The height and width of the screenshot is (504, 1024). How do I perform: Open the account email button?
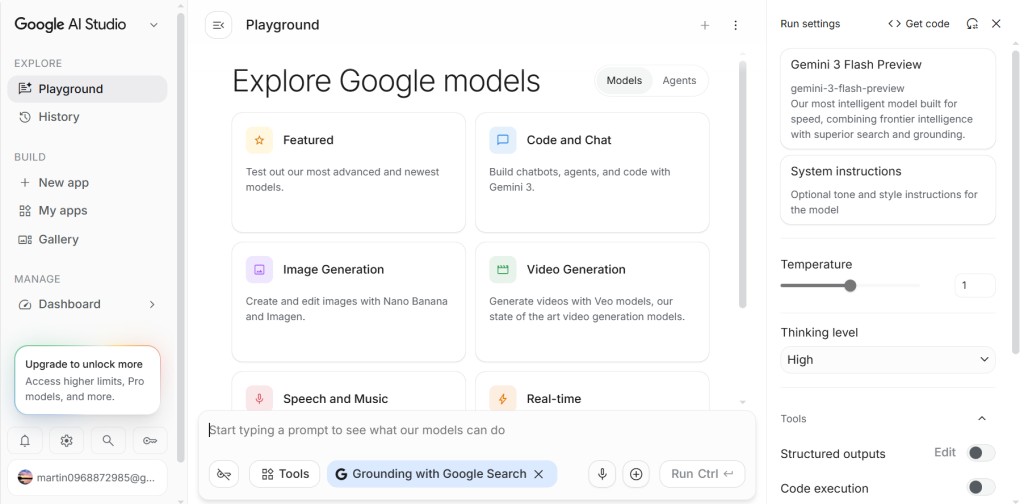pyautogui.click(x=88, y=477)
